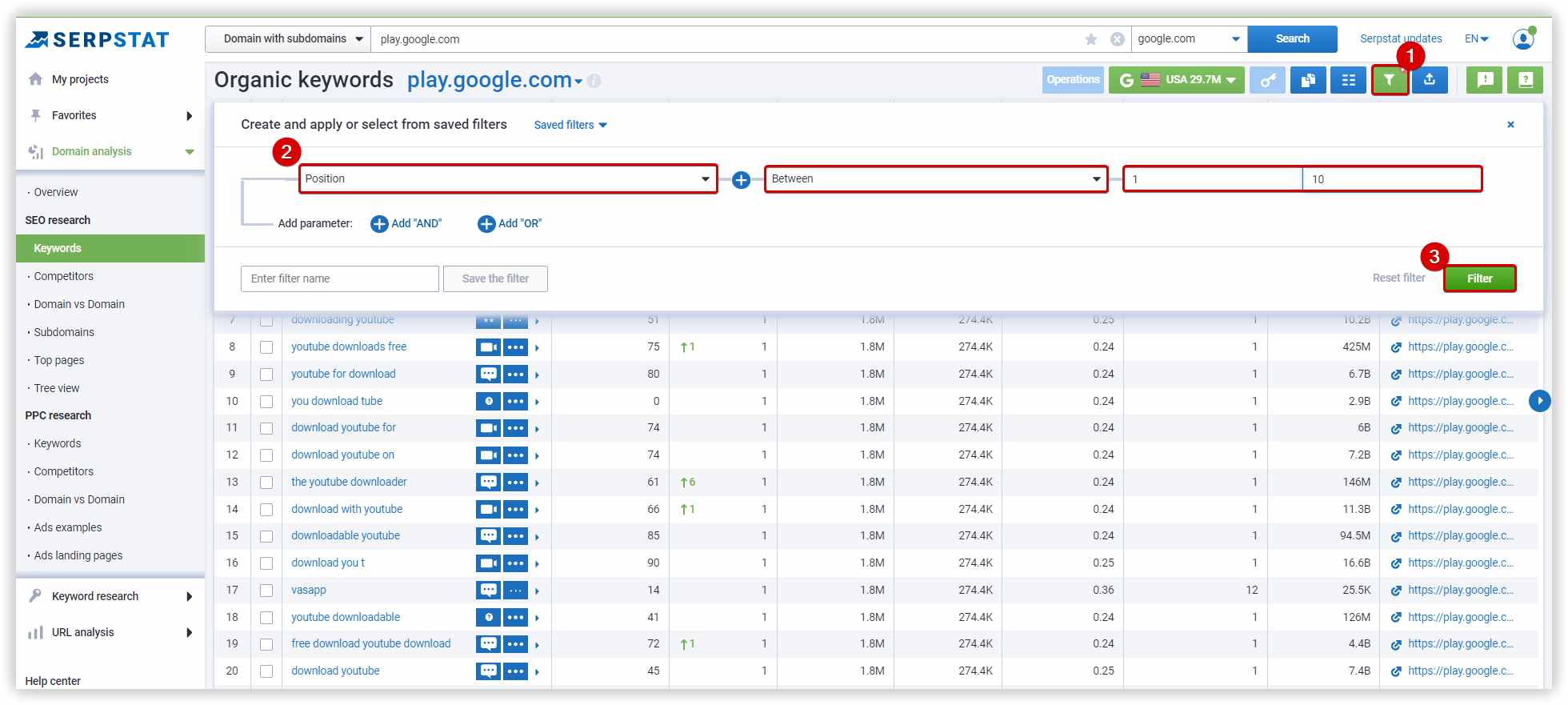Click the position maximum value field showing 10
Image resolution: width=1568 pixels, height=705 pixels.
click(x=1392, y=179)
